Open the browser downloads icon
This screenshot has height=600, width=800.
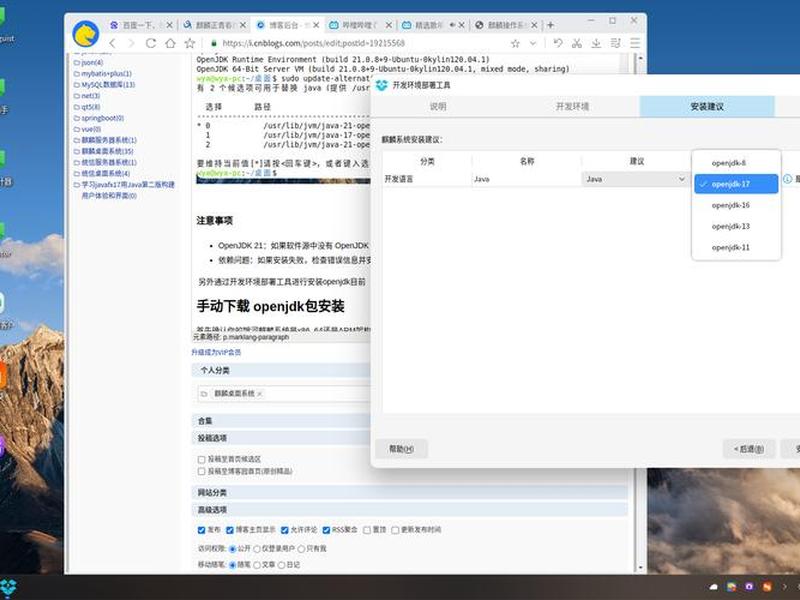coord(596,43)
